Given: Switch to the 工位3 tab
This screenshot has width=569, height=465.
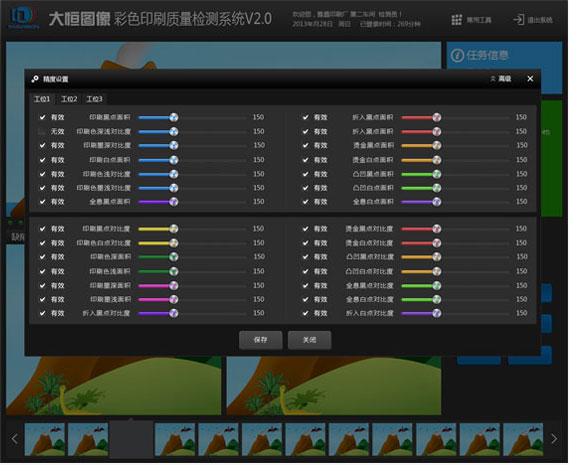Looking at the screenshot, I should pyautogui.click(x=94, y=99).
